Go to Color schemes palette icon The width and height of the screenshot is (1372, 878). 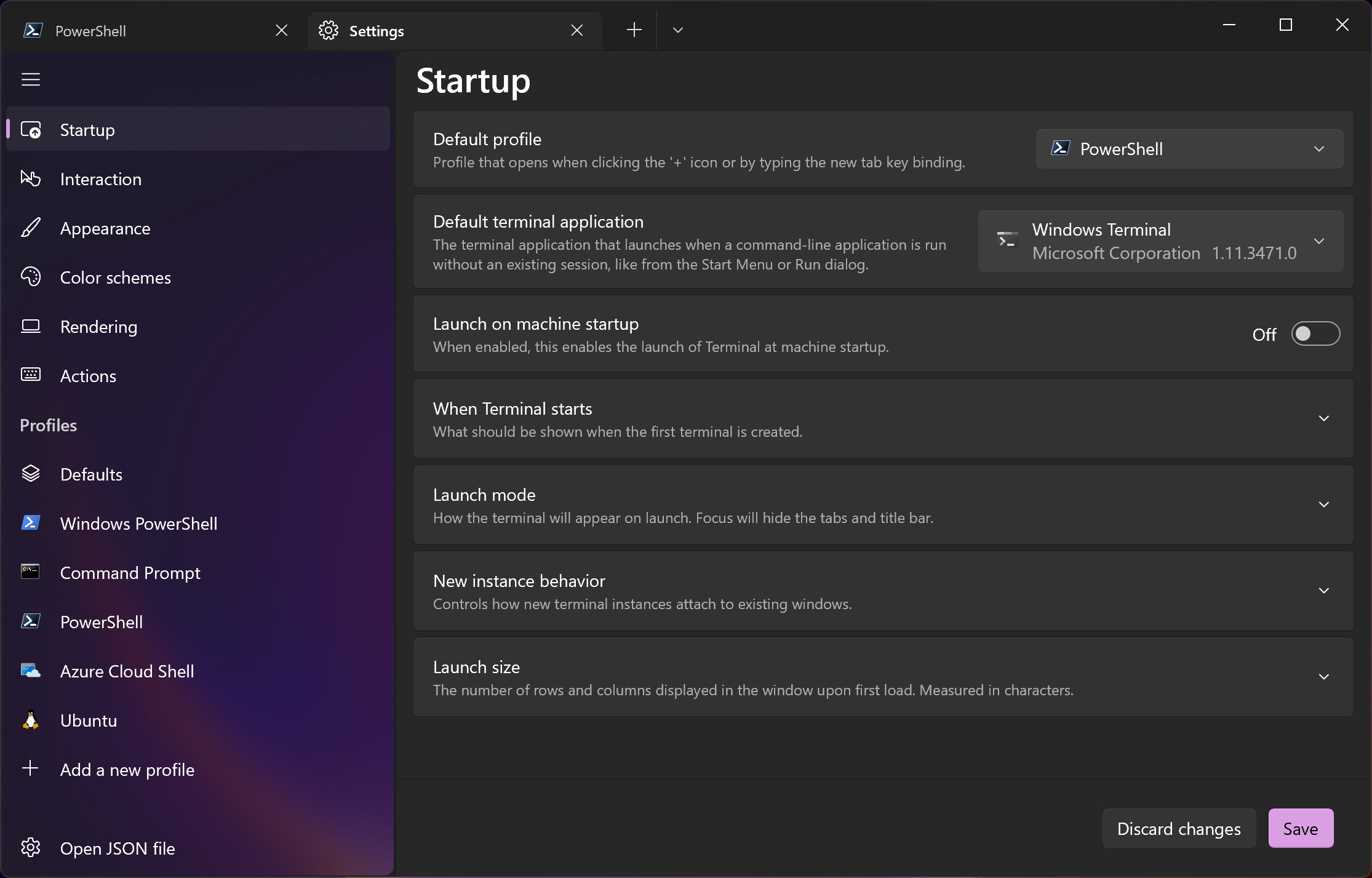click(x=115, y=277)
